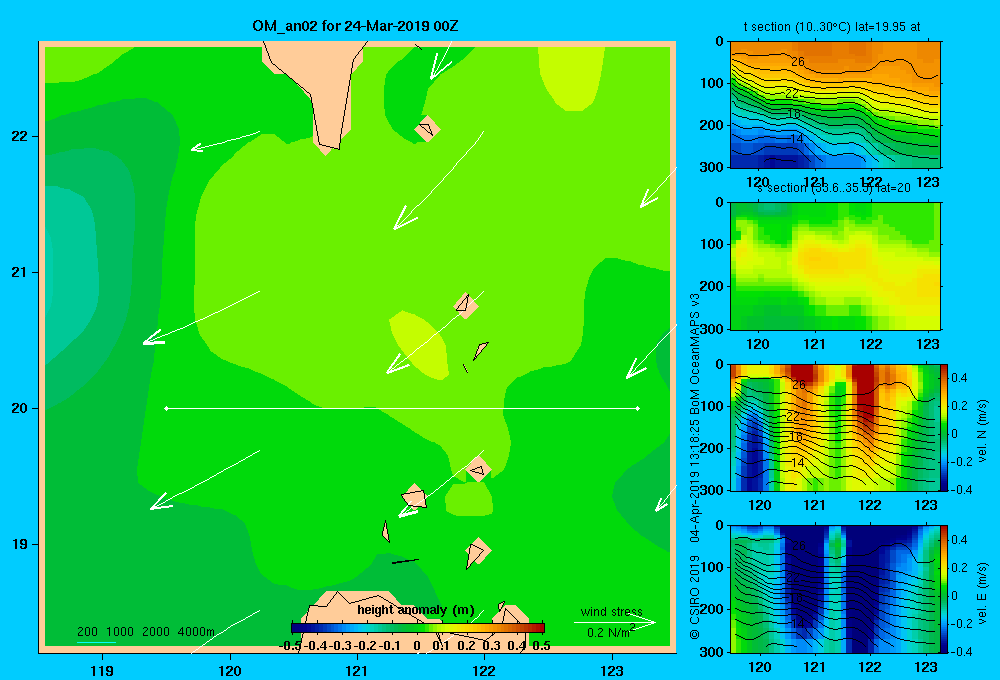Click the "t section (10..30°C) lat=19.95" title
Viewport: 1000px width, 680px height.
[832, 27]
